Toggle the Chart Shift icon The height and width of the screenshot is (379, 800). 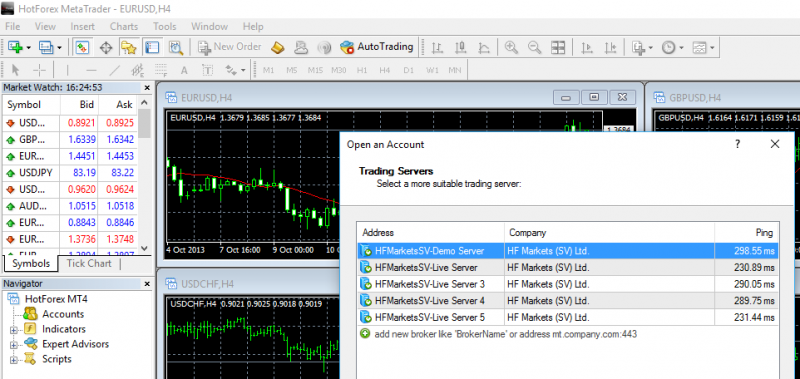coord(611,47)
